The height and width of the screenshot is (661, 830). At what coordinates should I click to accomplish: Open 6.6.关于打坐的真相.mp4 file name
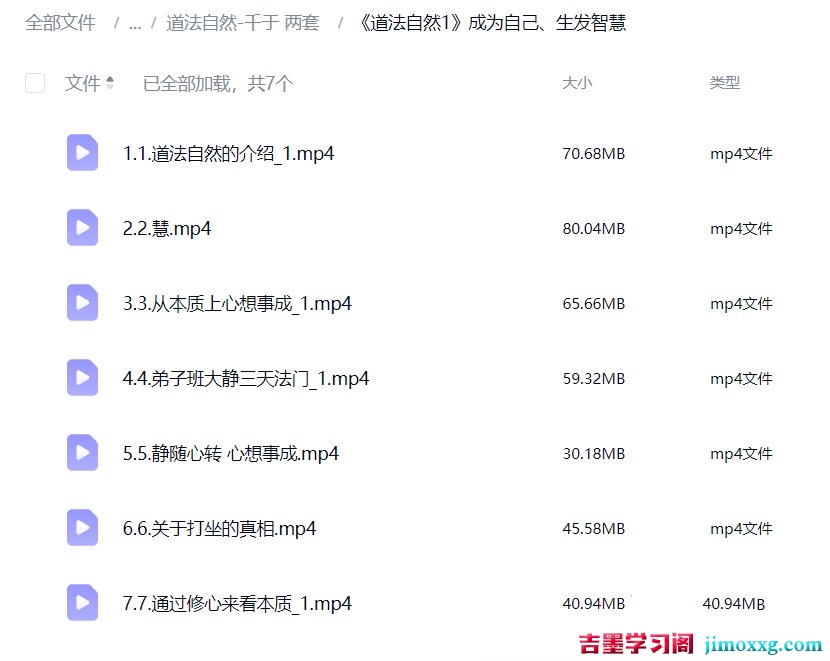(x=219, y=528)
